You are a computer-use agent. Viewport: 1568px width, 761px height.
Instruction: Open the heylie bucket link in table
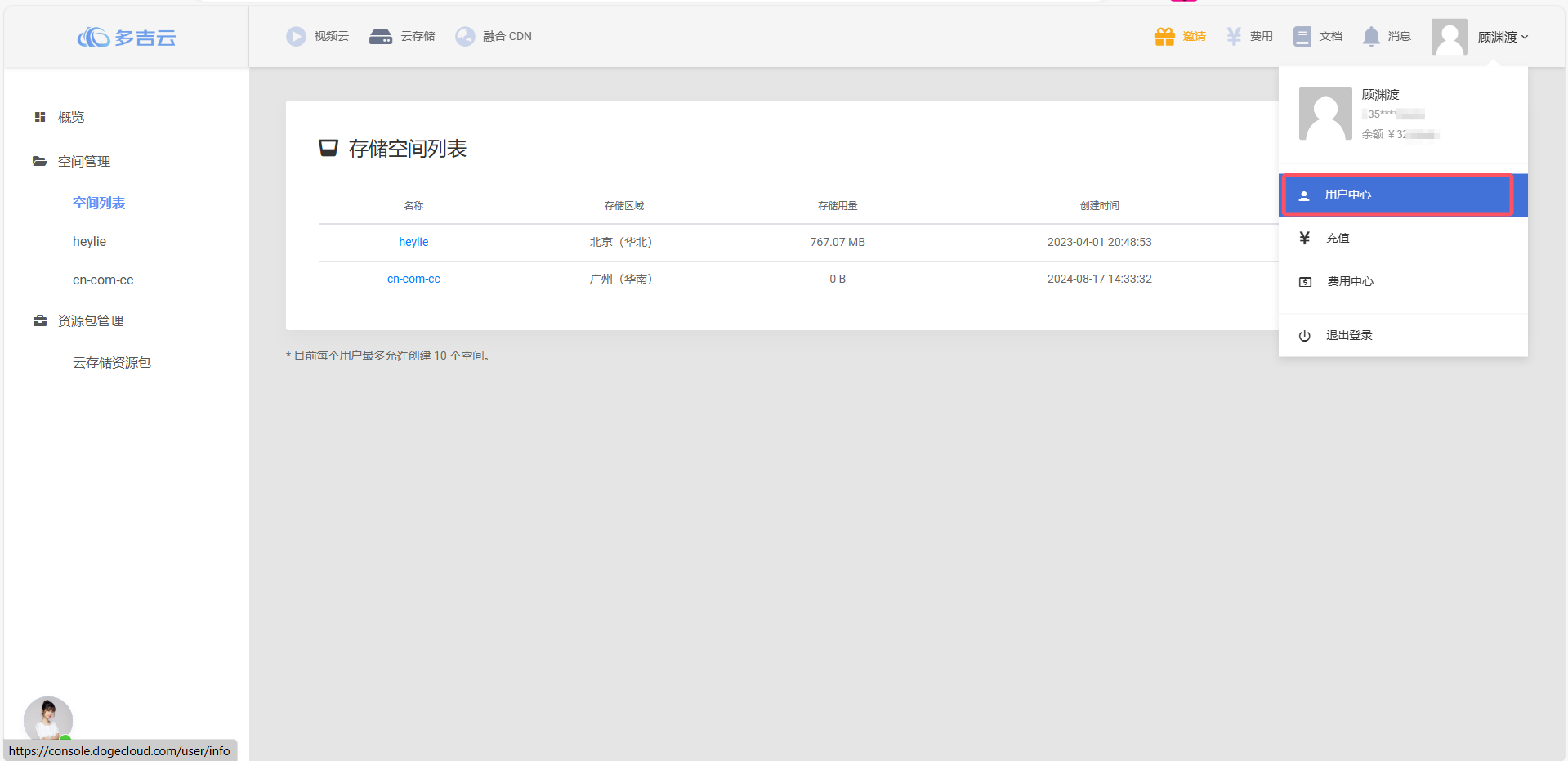[x=413, y=242]
